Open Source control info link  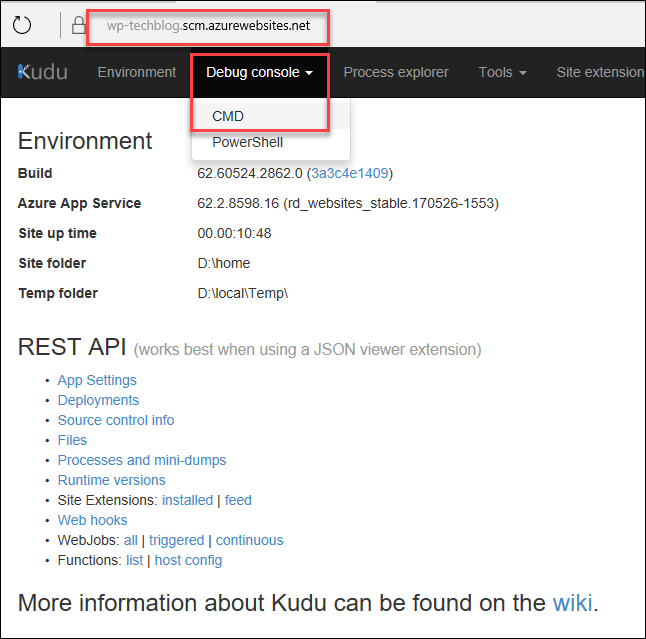[116, 420]
